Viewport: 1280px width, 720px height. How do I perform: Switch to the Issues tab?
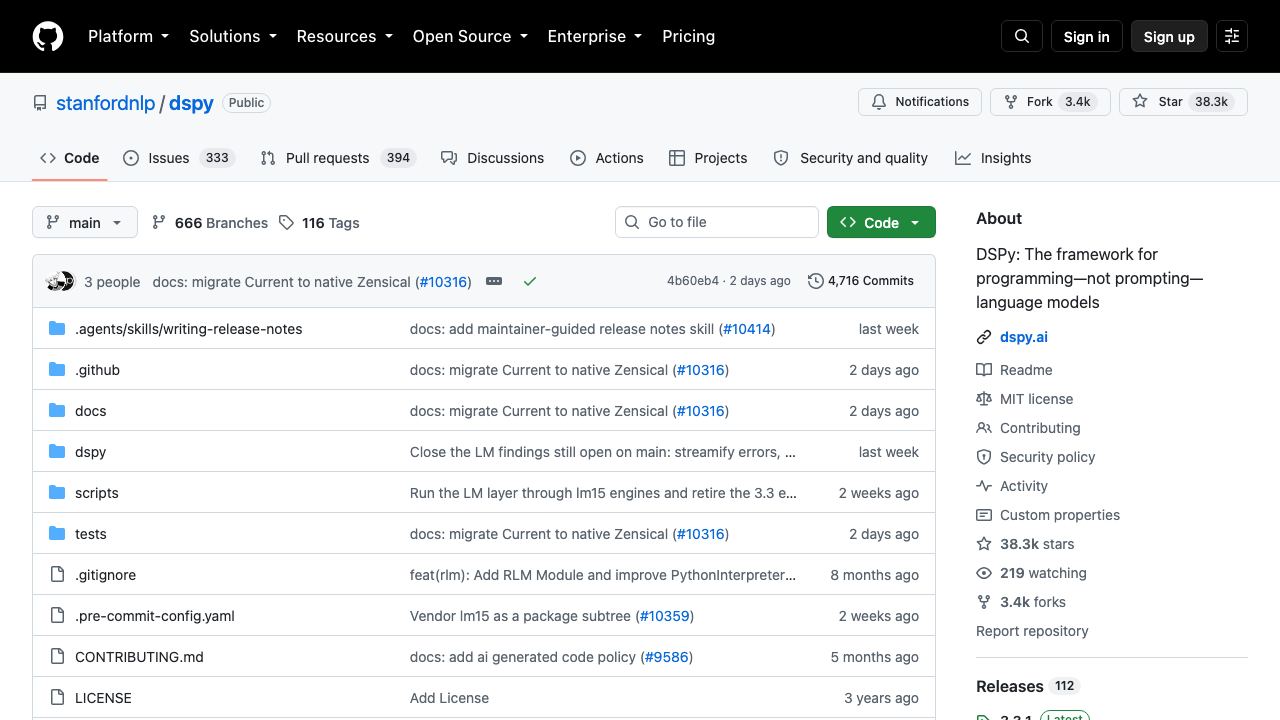179,158
